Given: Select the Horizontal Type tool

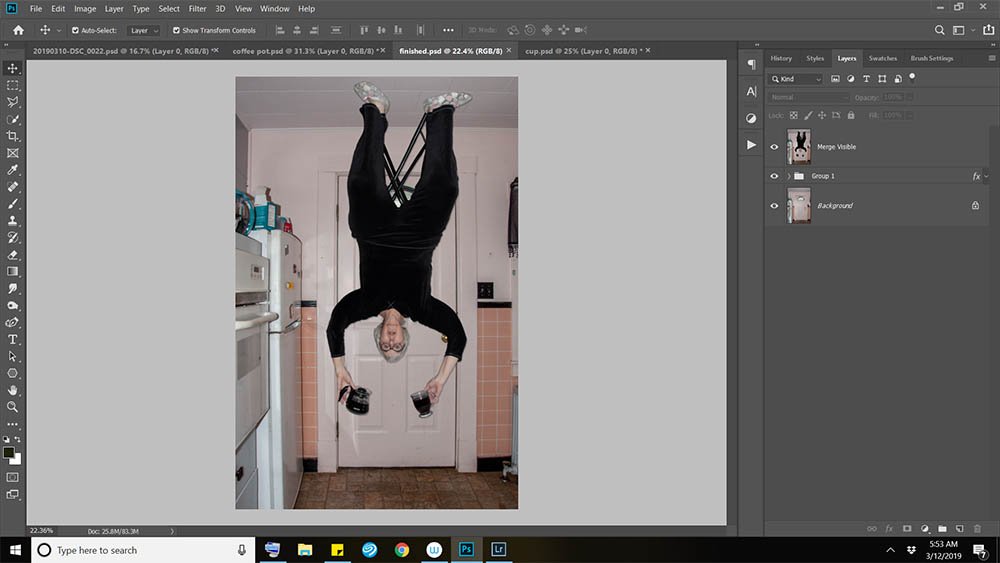Looking at the screenshot, I should pos(12,339).
